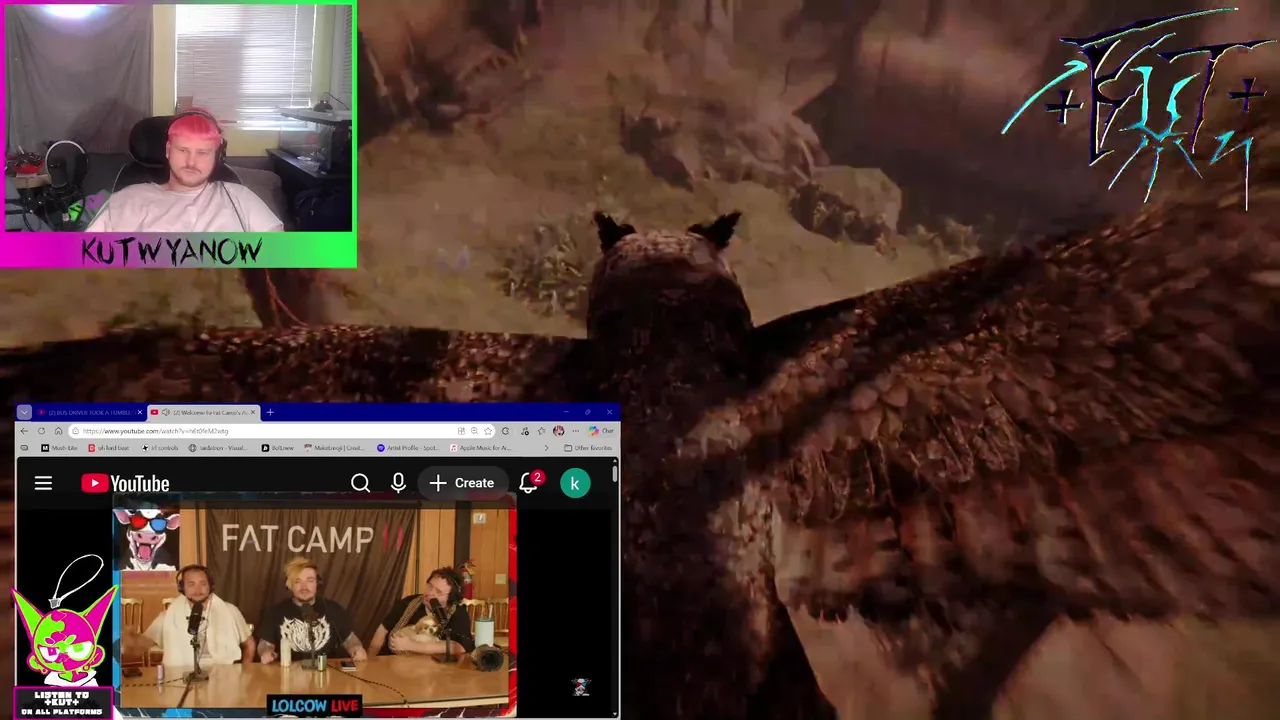This screenshot has height=720, width=1280.
Task: Open the Favorites hub star icon
Action: pos(541,431)
